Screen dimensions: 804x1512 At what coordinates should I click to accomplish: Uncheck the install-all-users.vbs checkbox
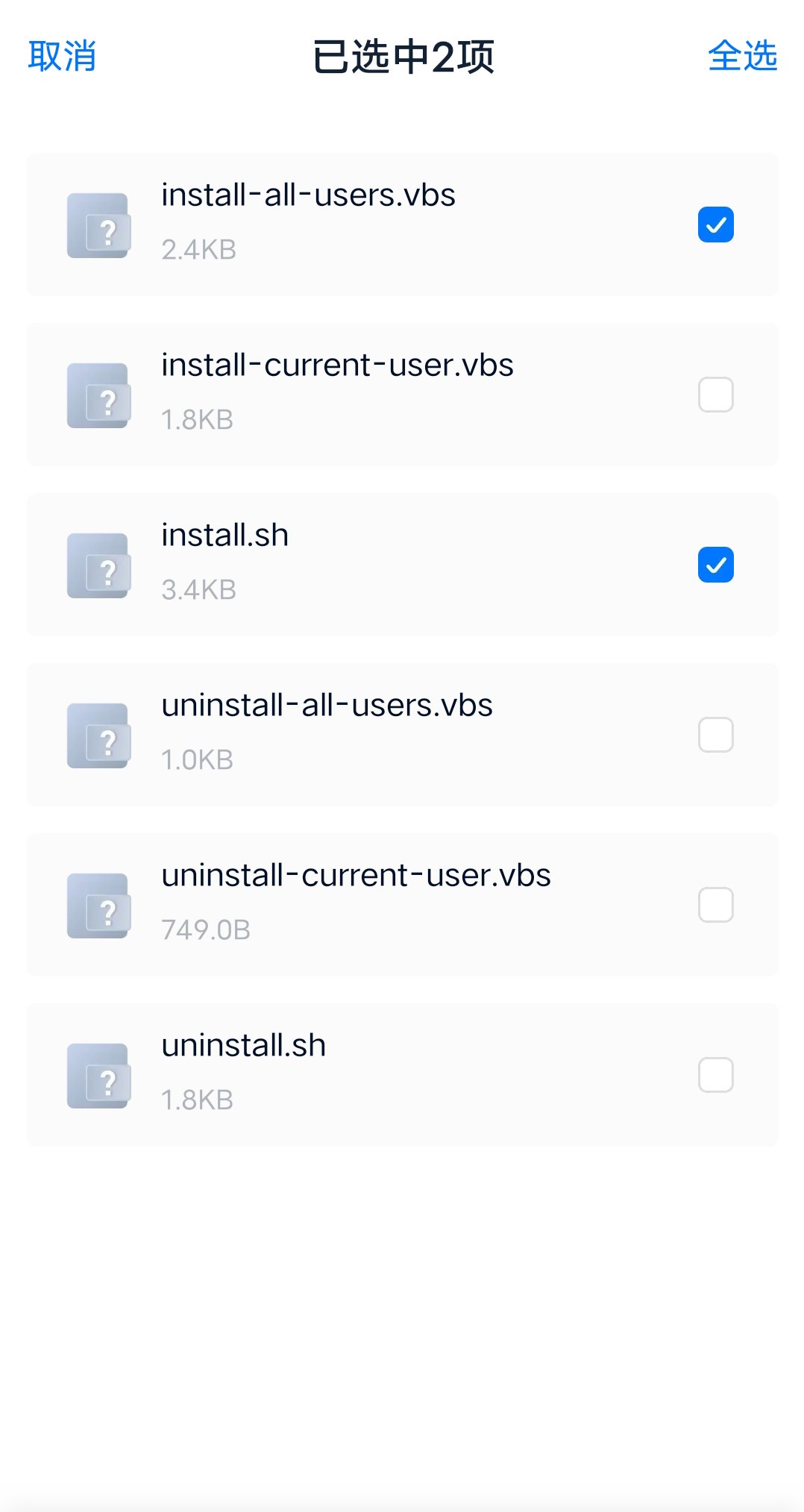[715, 225]
